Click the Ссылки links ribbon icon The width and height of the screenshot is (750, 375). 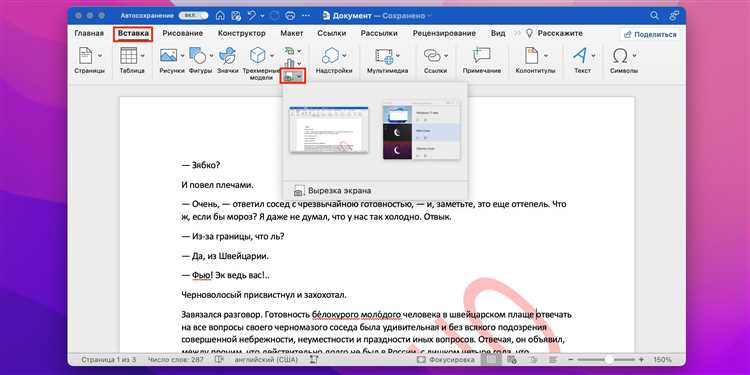click(431, 56)
